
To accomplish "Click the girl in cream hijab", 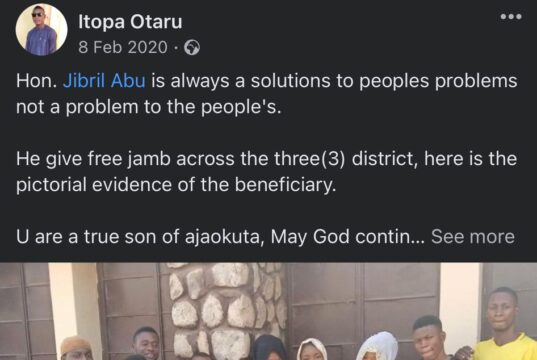I will (311, 349).
